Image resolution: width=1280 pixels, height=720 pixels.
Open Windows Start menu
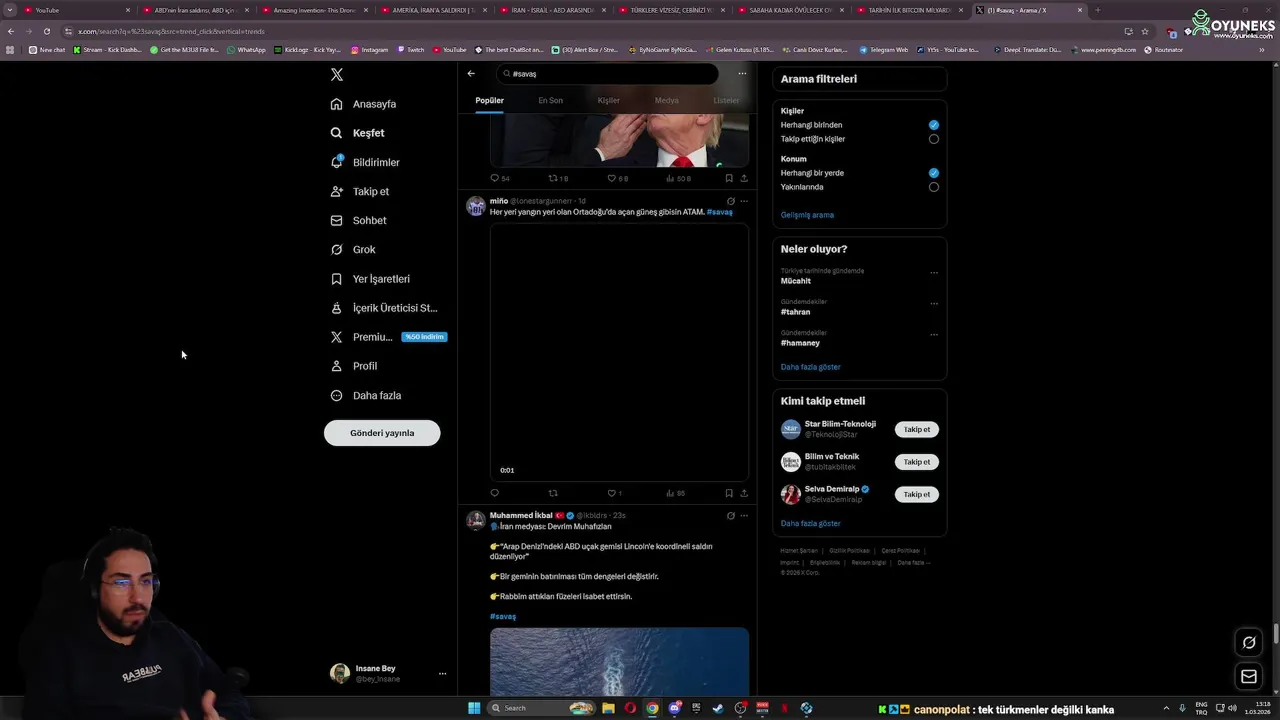coord(474,708)
